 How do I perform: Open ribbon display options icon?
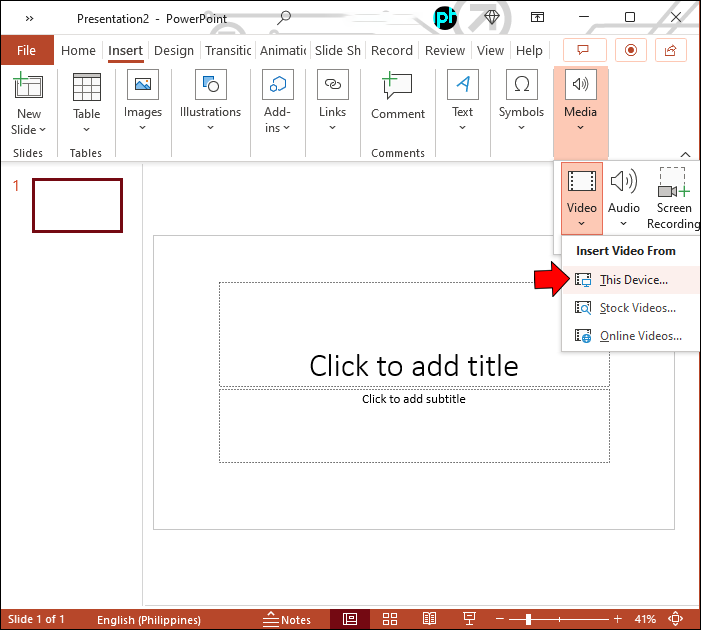coord(537,17)
